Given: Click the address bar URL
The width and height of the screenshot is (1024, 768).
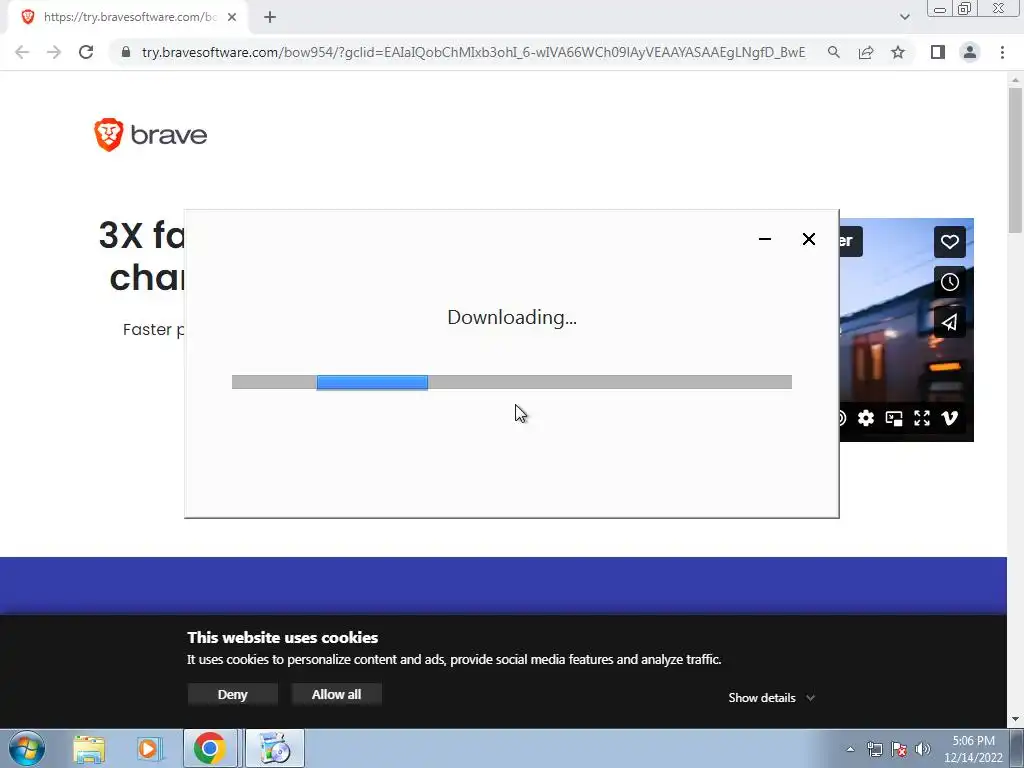Looking at the screenshot, I should [x=473, y=52].
